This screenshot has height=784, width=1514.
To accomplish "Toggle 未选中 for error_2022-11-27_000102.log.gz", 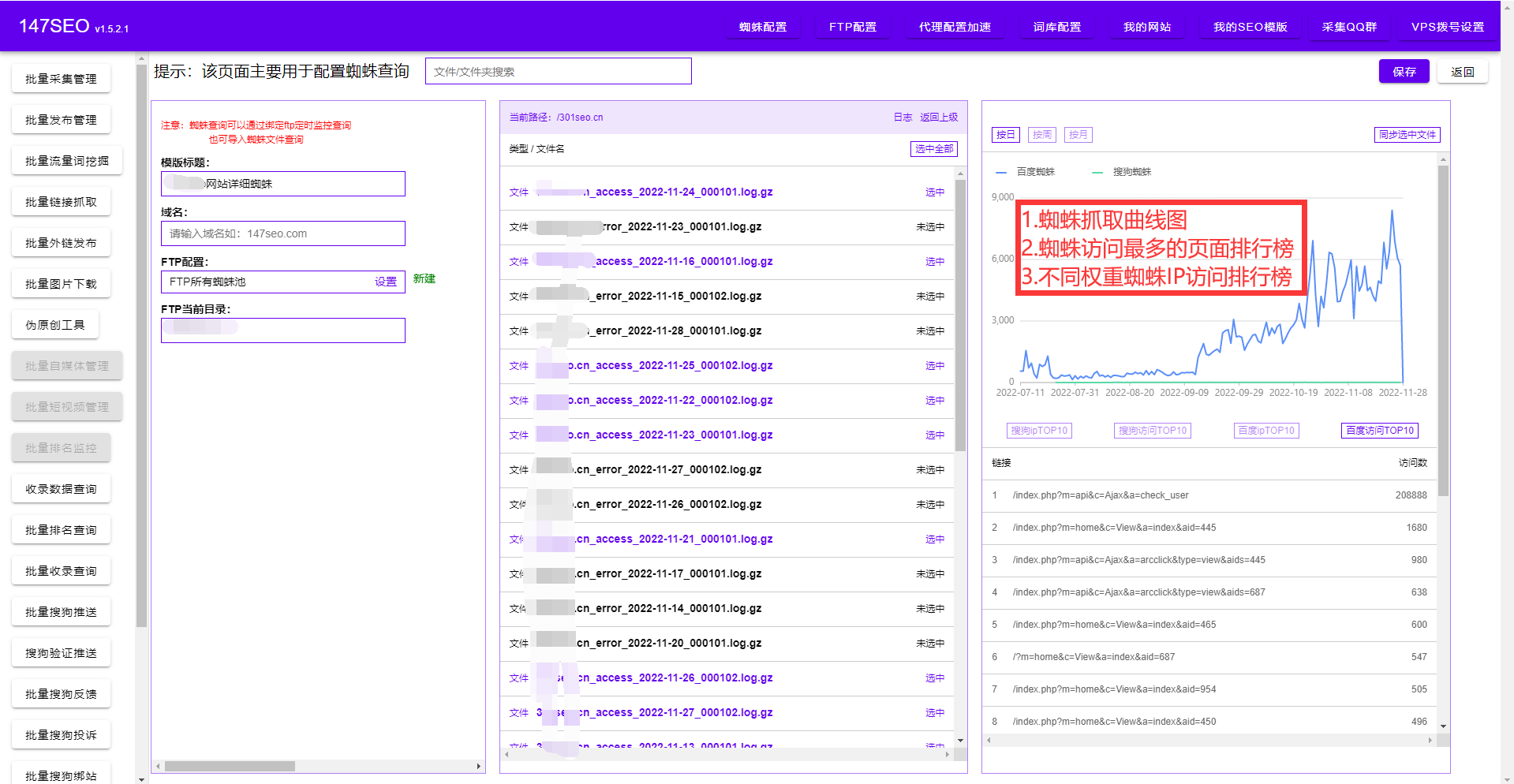I will [x=930, y=470].
